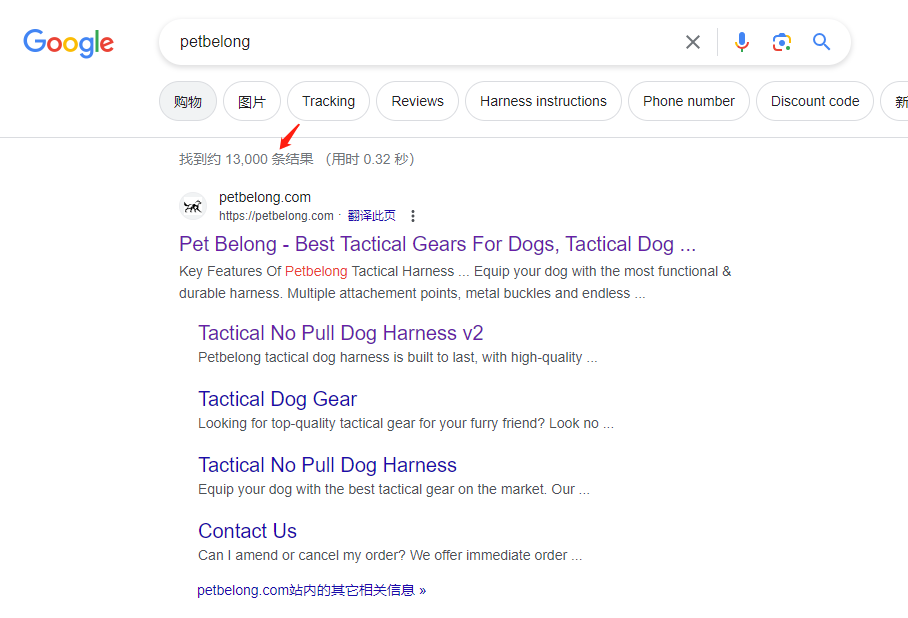Choose the Reviews filter chip
The image size is (908, 618).
click(x=417, y=101)
